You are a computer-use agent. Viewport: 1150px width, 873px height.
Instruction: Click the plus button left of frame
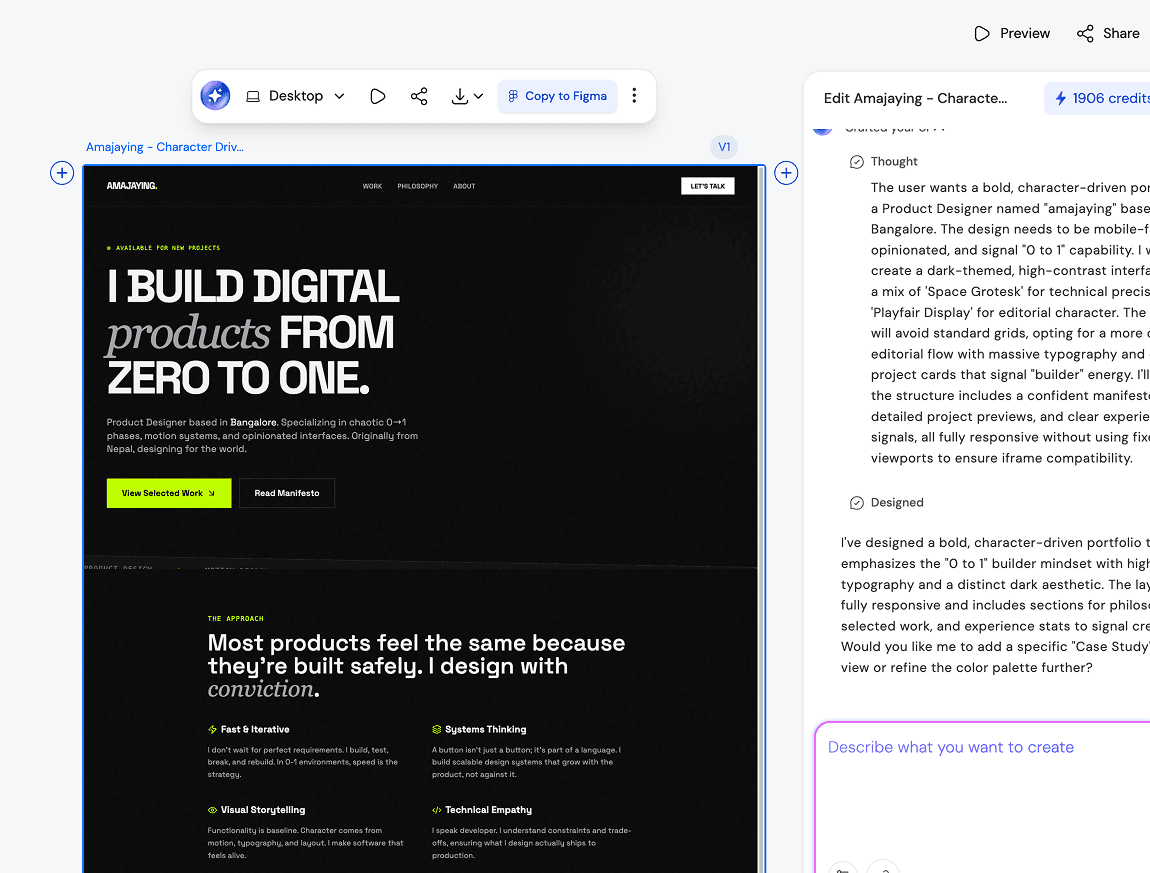(x=62, y=174)
